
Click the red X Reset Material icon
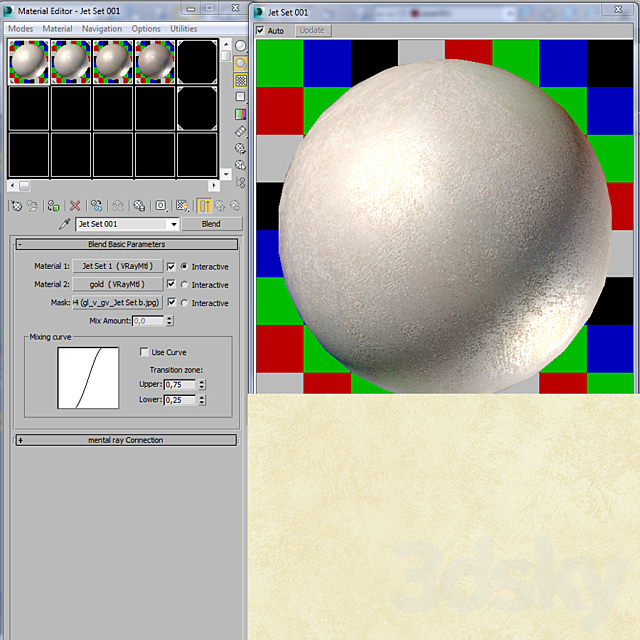pyautogui.click(x=75, y=206)
